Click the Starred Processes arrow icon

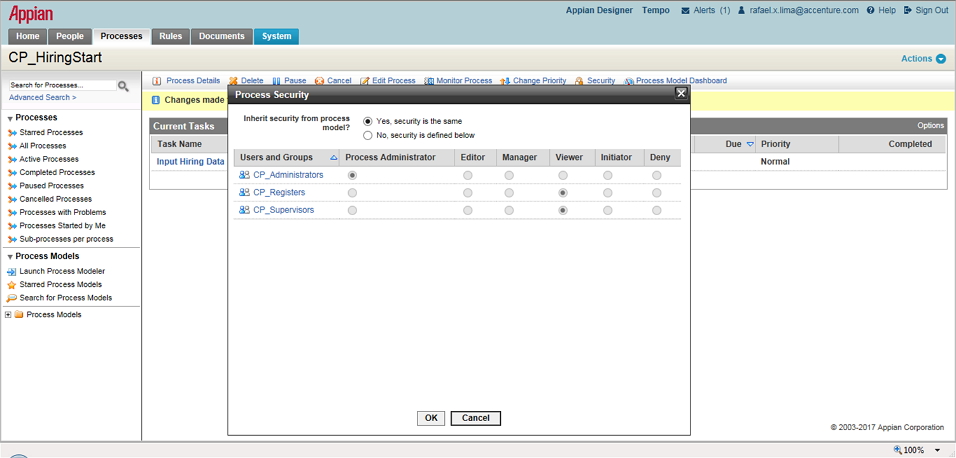click(12, 132)
